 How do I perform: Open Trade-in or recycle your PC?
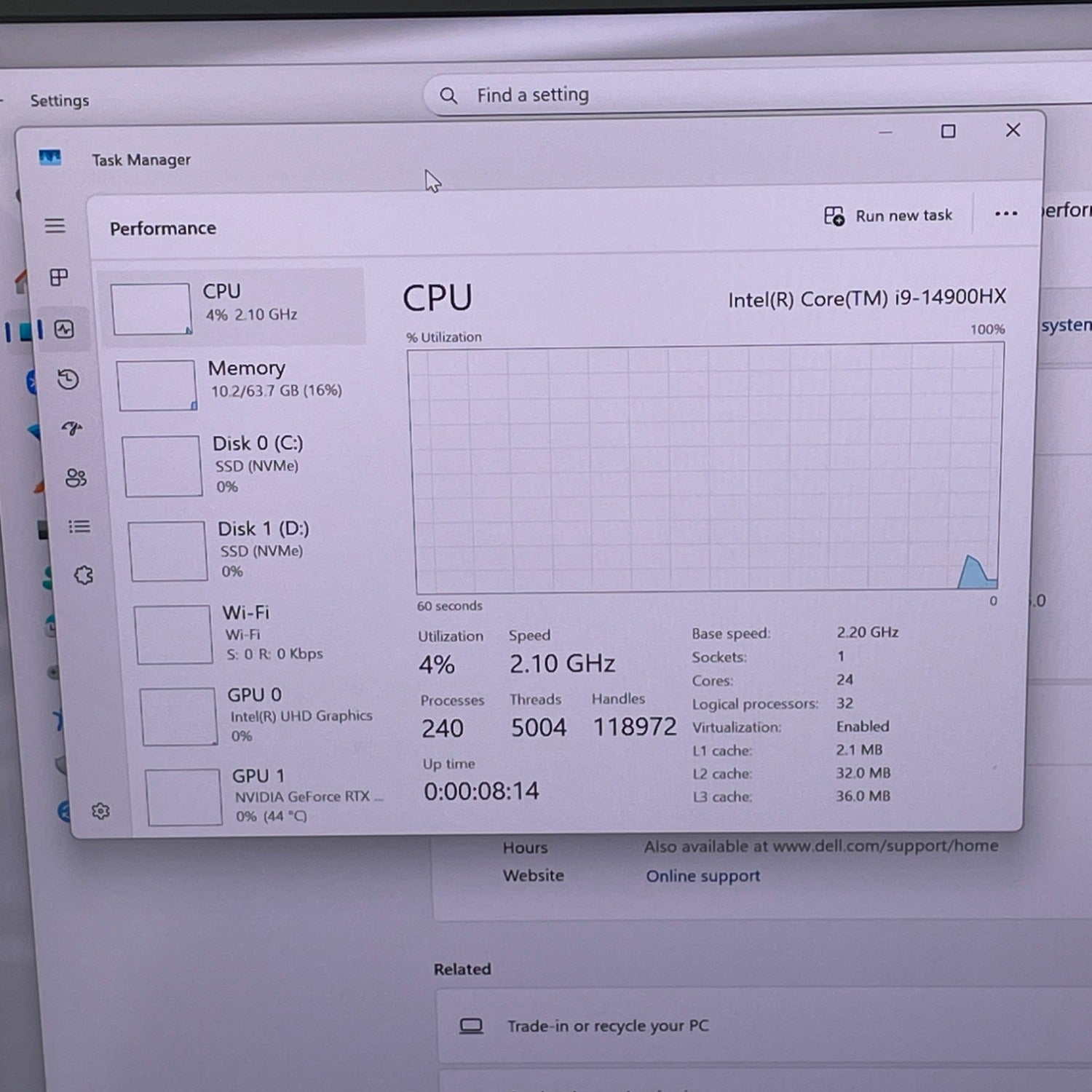(607, 1026)
